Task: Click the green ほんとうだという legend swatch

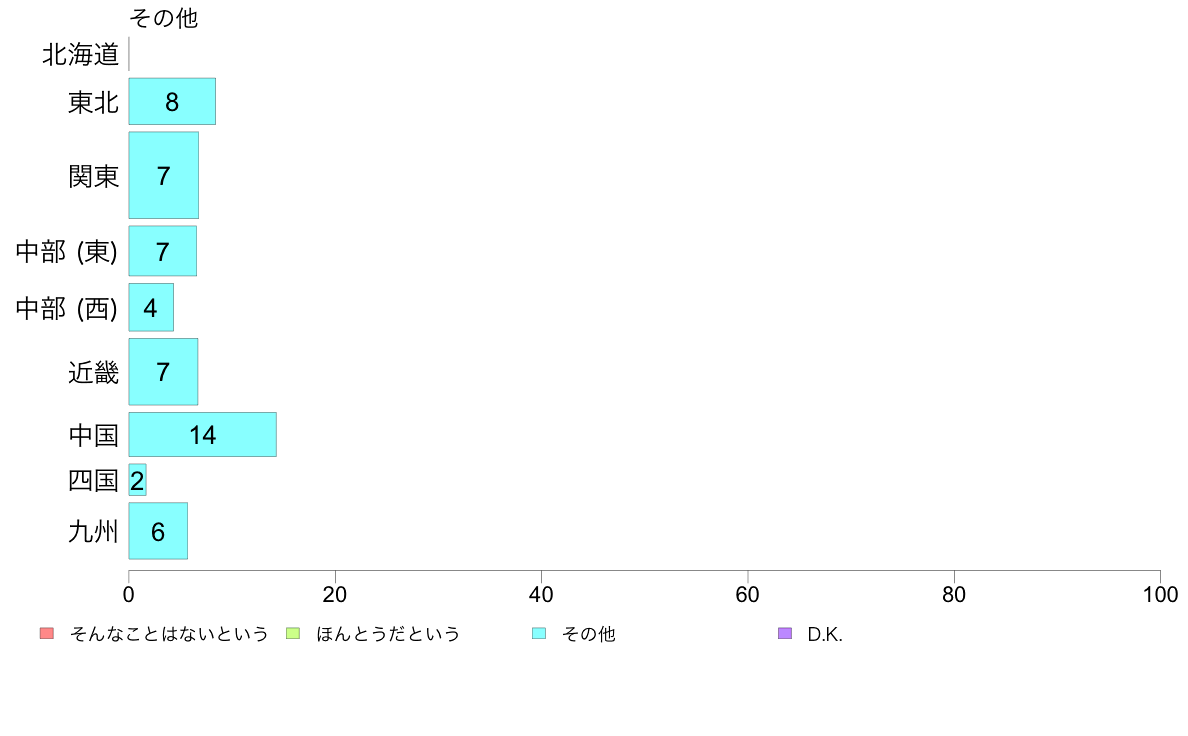Action: [x=292, y=633]
